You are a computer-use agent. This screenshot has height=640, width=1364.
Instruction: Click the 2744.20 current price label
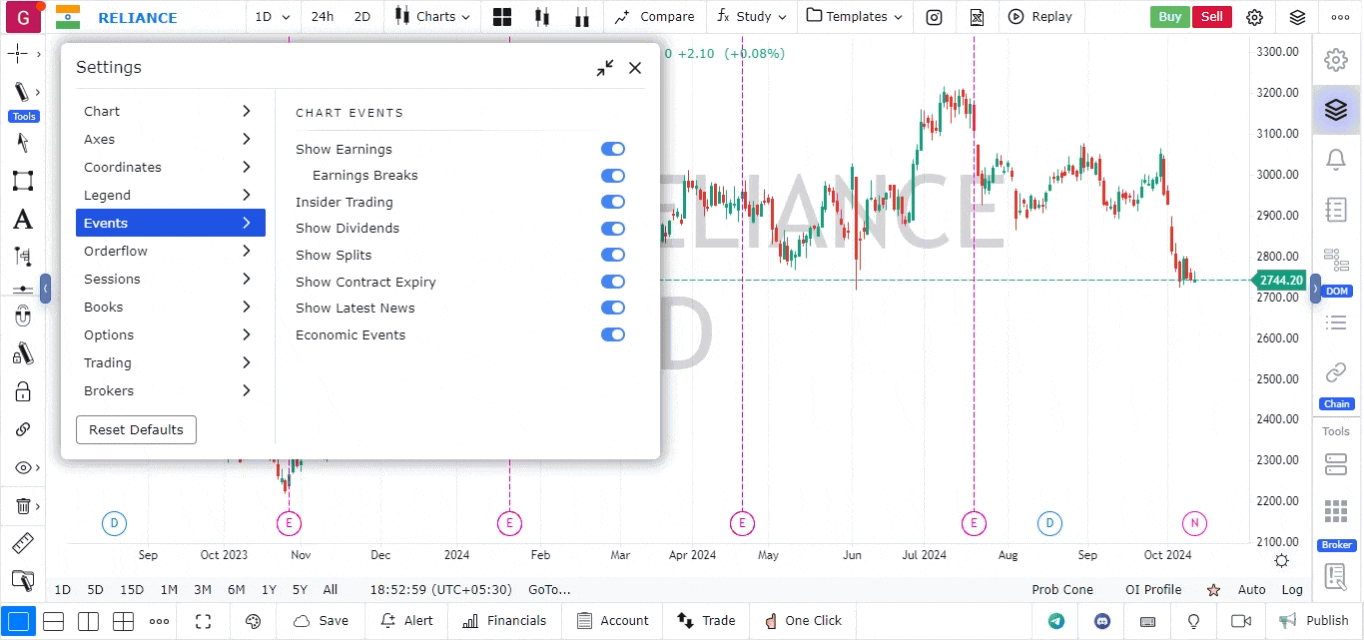1280,281
